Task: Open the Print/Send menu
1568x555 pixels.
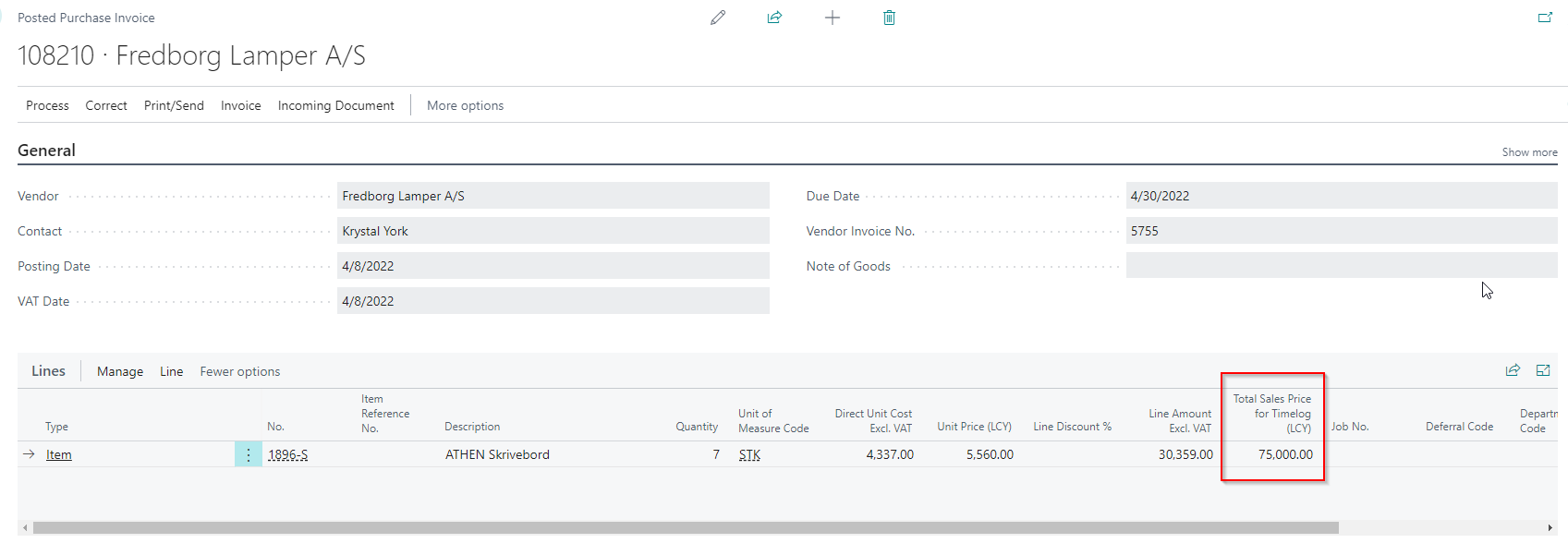Action: 174,105
